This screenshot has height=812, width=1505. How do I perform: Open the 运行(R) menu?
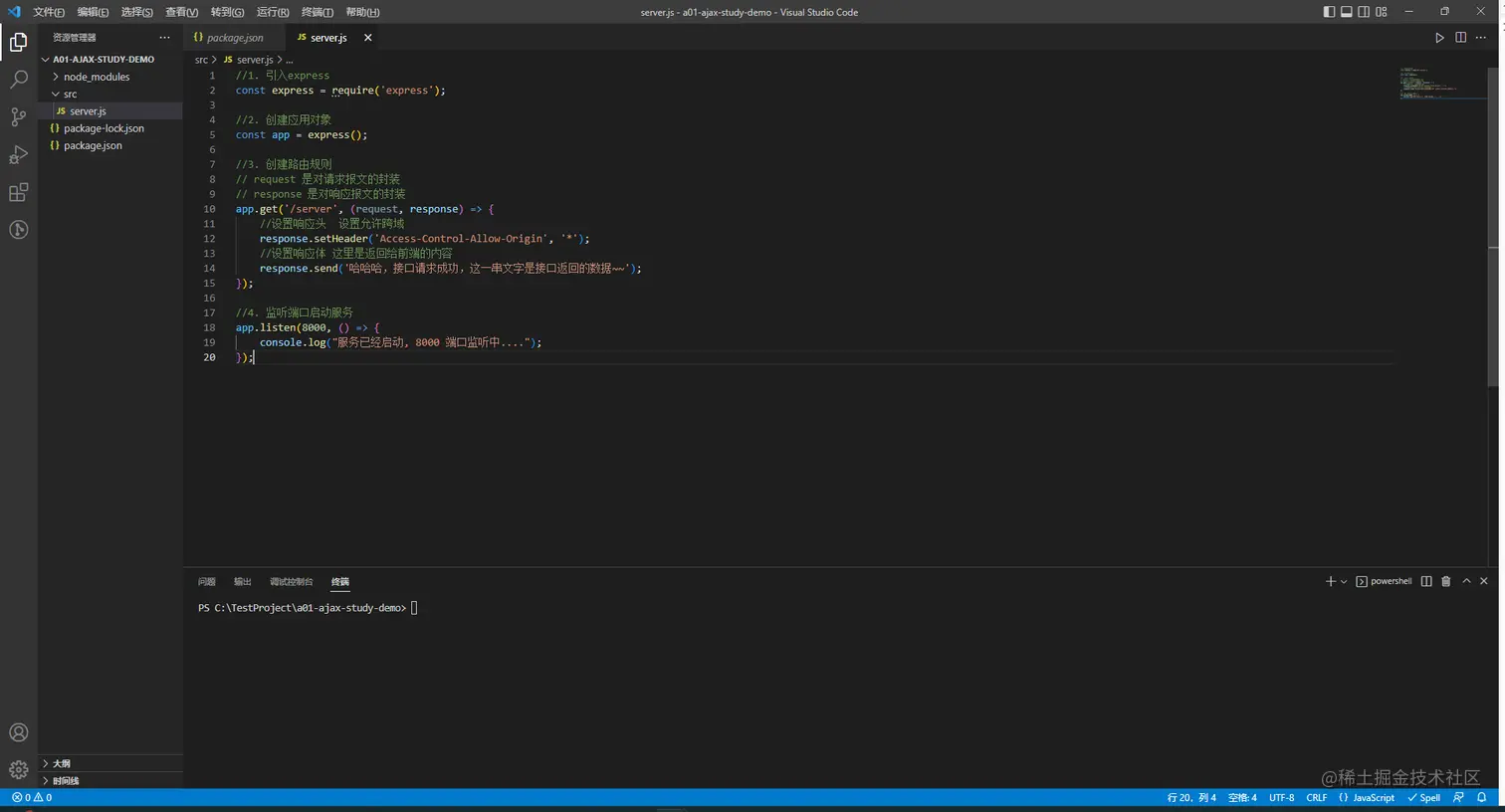273,12
